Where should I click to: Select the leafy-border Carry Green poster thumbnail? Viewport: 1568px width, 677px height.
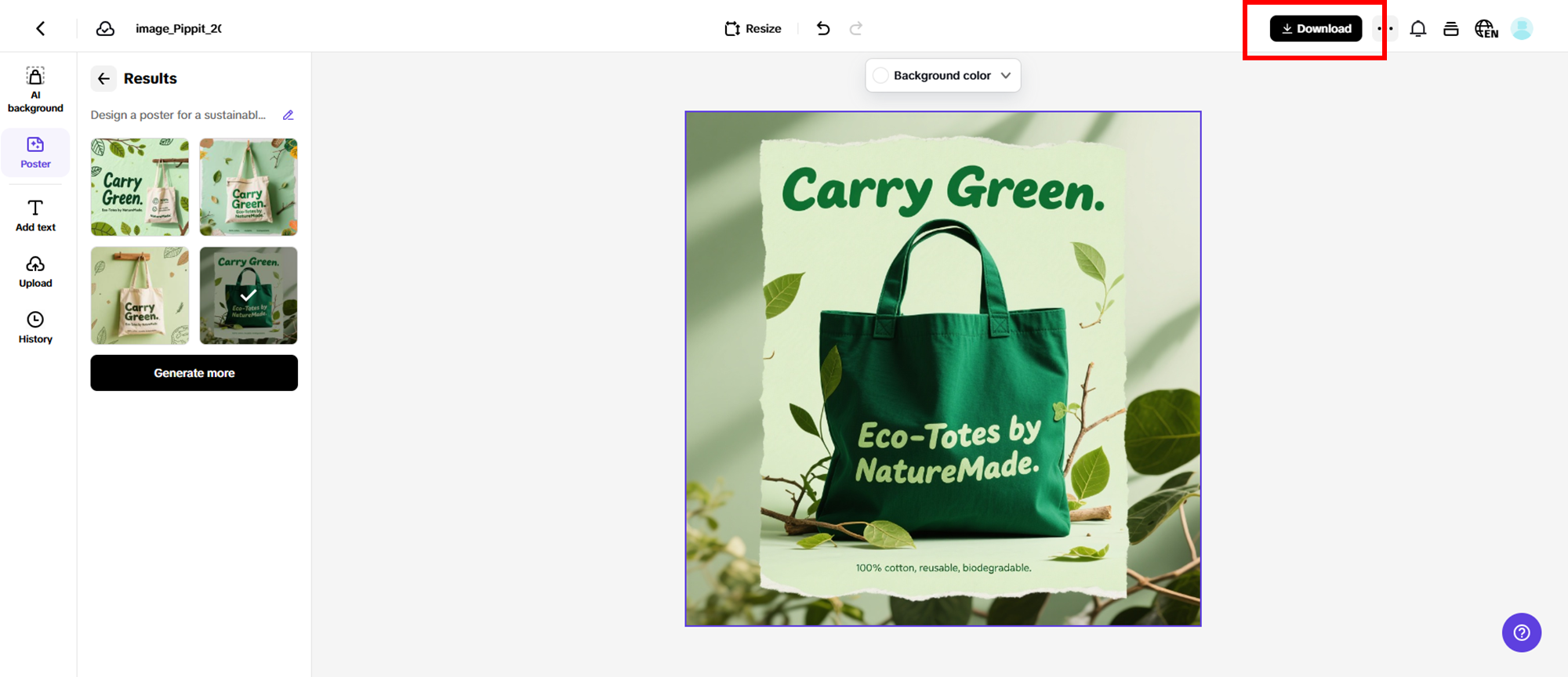pyautogui.click(x=140, y=187)
